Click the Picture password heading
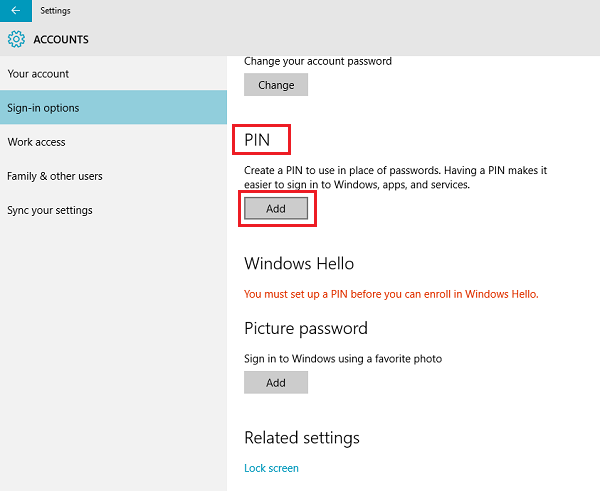Screen dimensions: 600x491 click(x=306, y=328)
